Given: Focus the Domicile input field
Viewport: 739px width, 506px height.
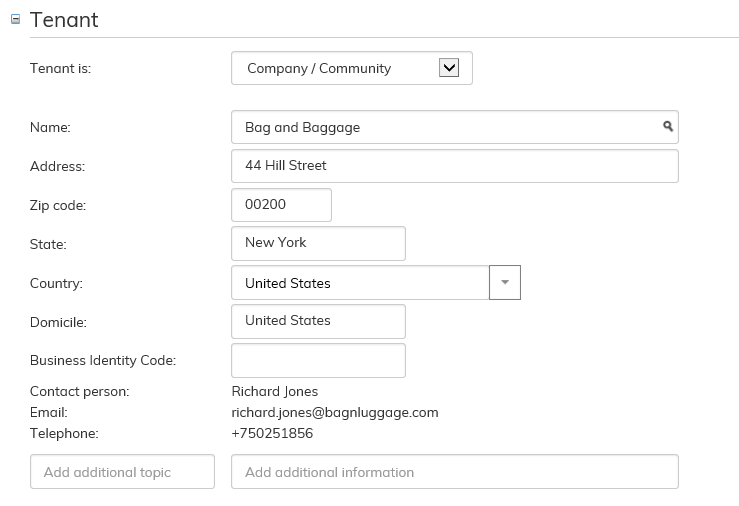Looking at the screenshot, I should coord(318,321).
